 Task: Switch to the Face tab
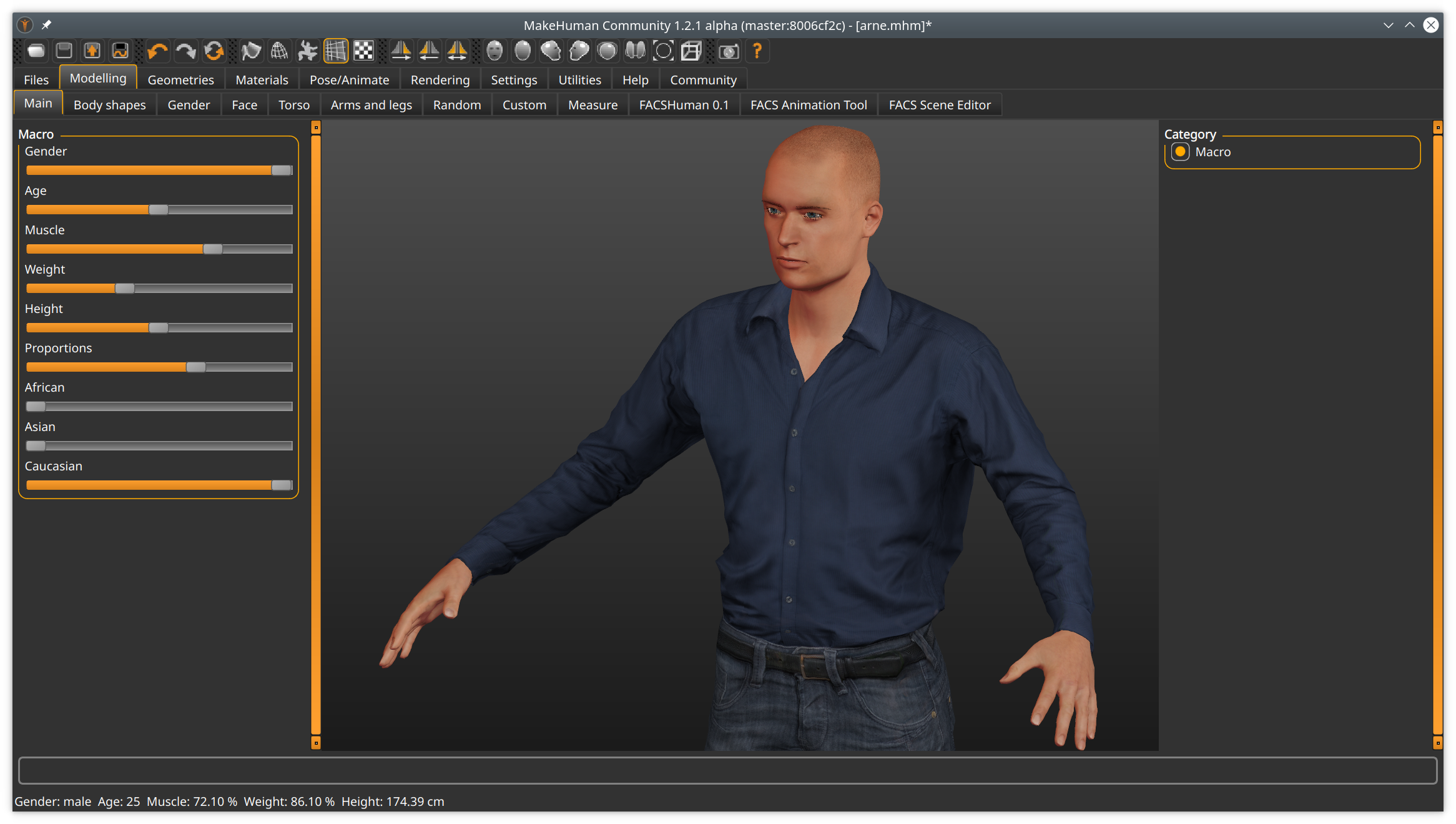(x=243, y=104)
